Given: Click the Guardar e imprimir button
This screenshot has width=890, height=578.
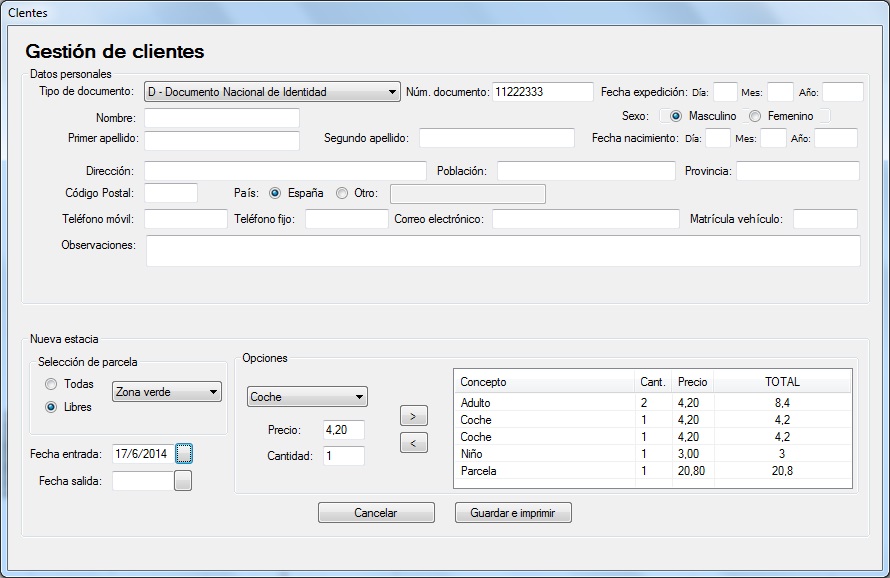Looking at the screenshot, I should [513, 513].
